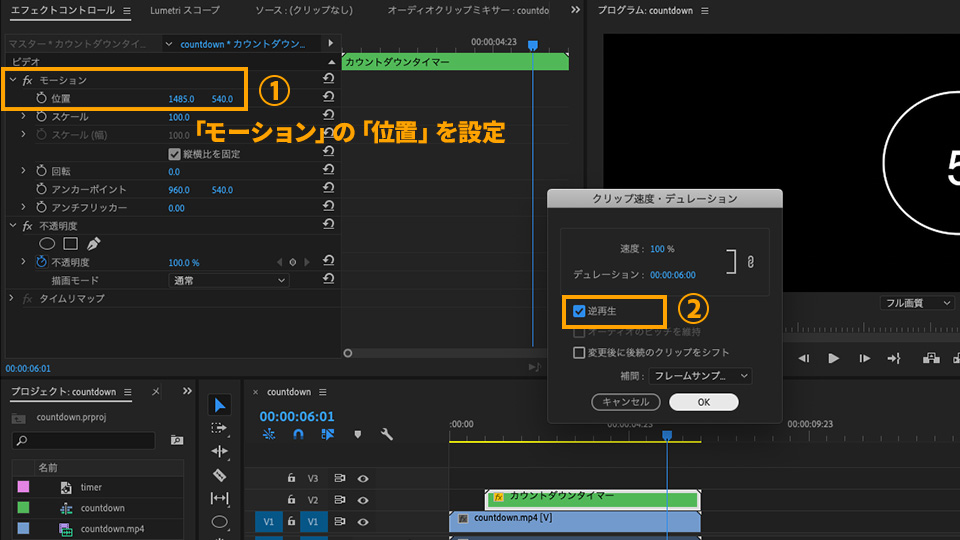Open timeline display settings wrench
Image resolution: width=960 pixels, height=540 pixels.
coord(386,434)
